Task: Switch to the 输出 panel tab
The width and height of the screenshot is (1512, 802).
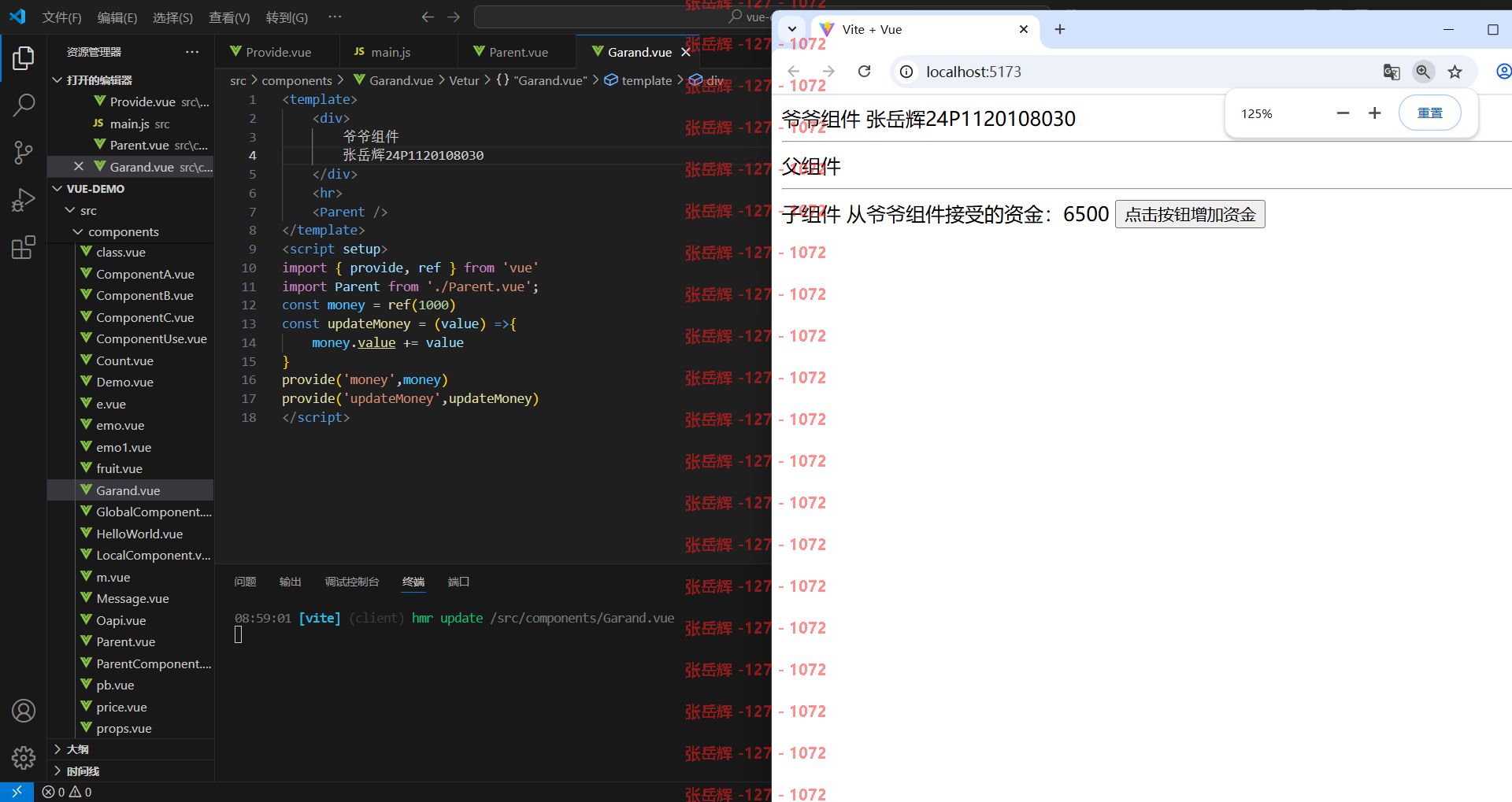Action: [x=290, y=582]
